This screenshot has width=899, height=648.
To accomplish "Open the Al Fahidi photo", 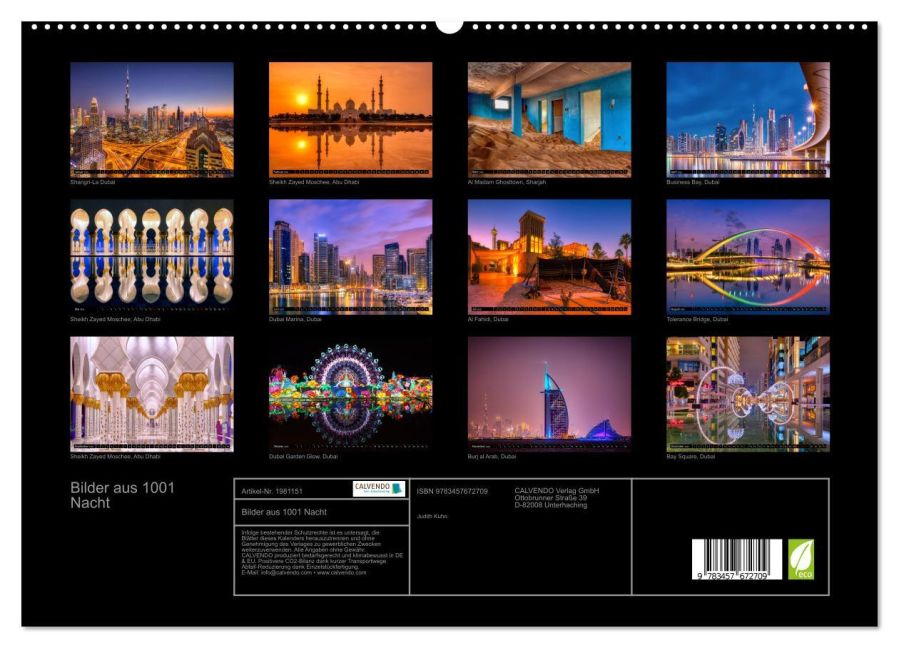I will click(549, 257).
